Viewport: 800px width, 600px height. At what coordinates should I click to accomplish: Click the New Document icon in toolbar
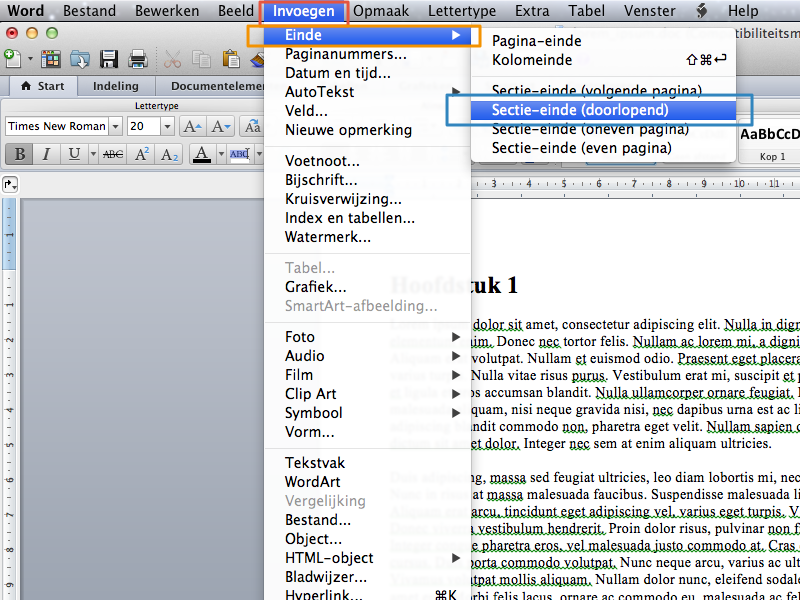[12, 59]
